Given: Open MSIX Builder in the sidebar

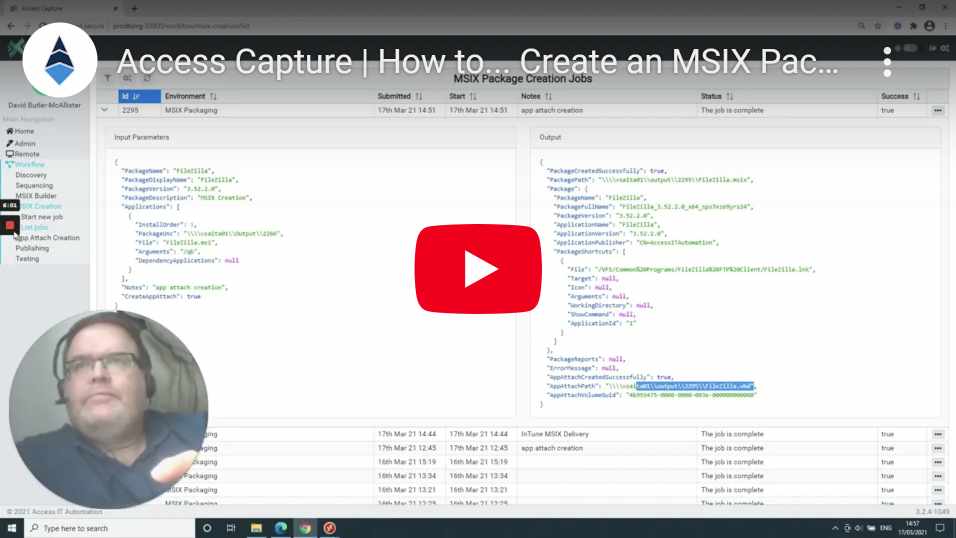Looking at the screenshot, I should 36,196.
